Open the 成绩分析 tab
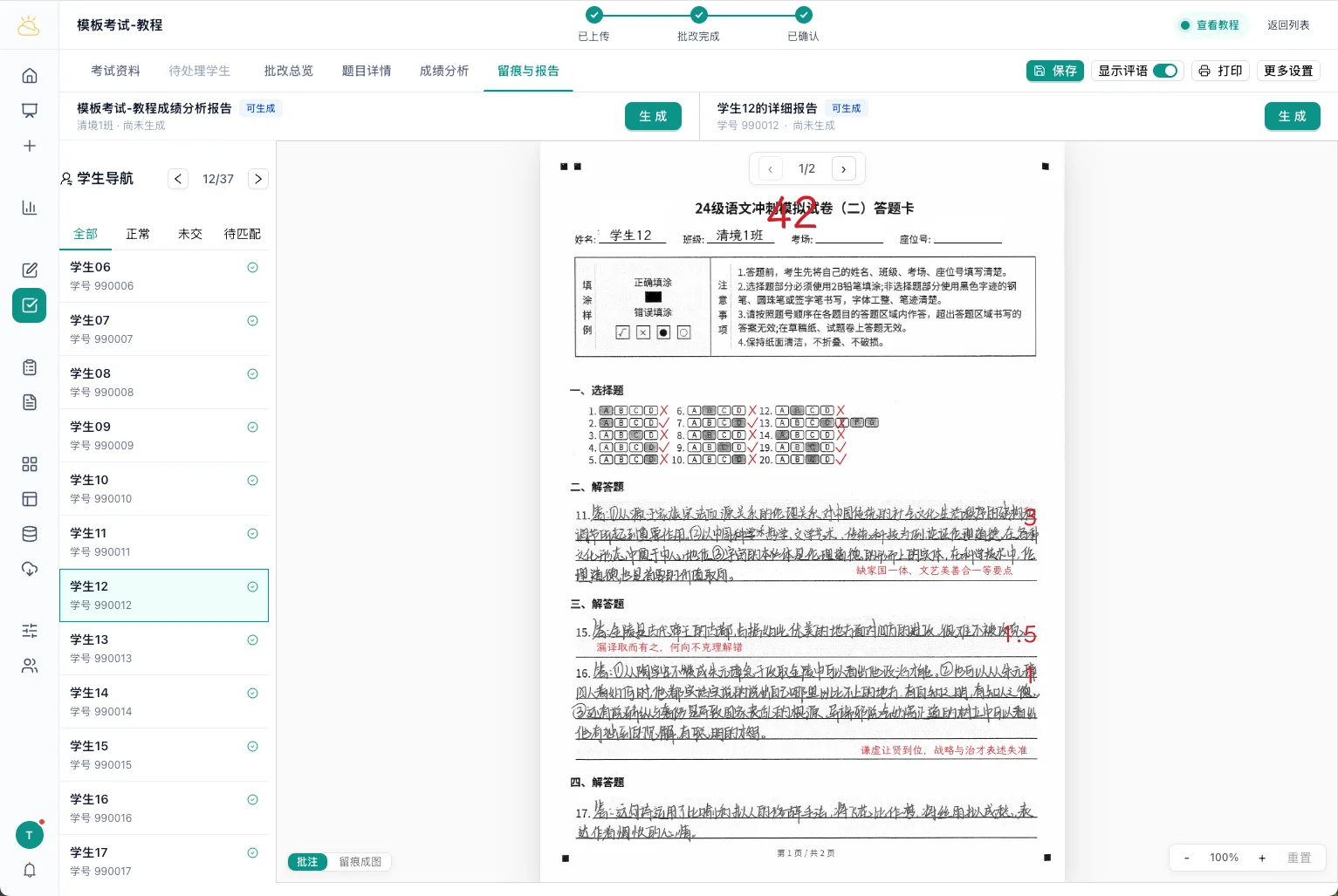This screenshot has width=1338, height=896. tap(444, 71)
